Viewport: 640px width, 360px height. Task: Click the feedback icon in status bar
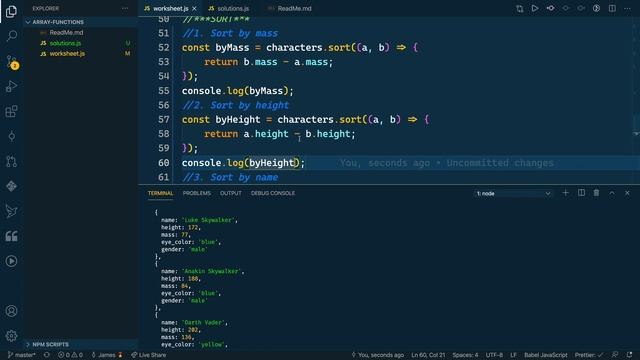pos(615,355)
